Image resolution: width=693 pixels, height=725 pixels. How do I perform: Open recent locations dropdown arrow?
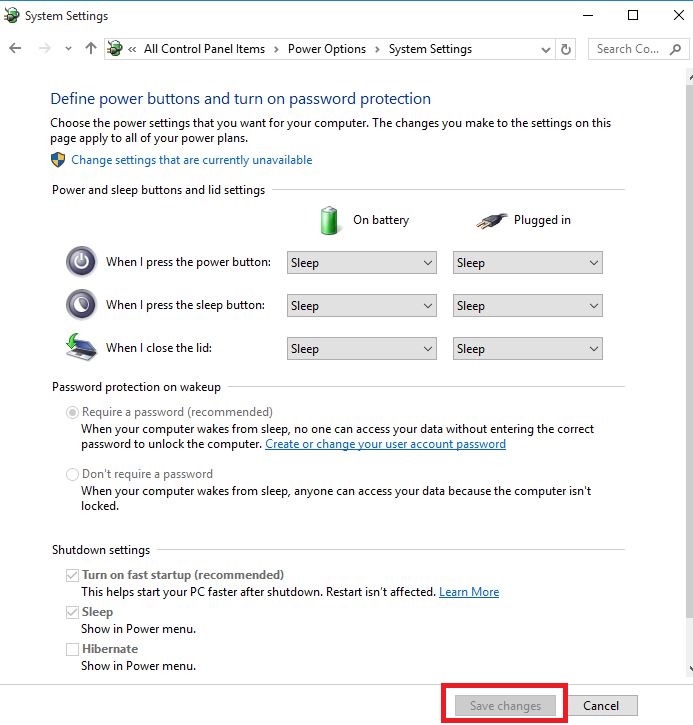68,49
